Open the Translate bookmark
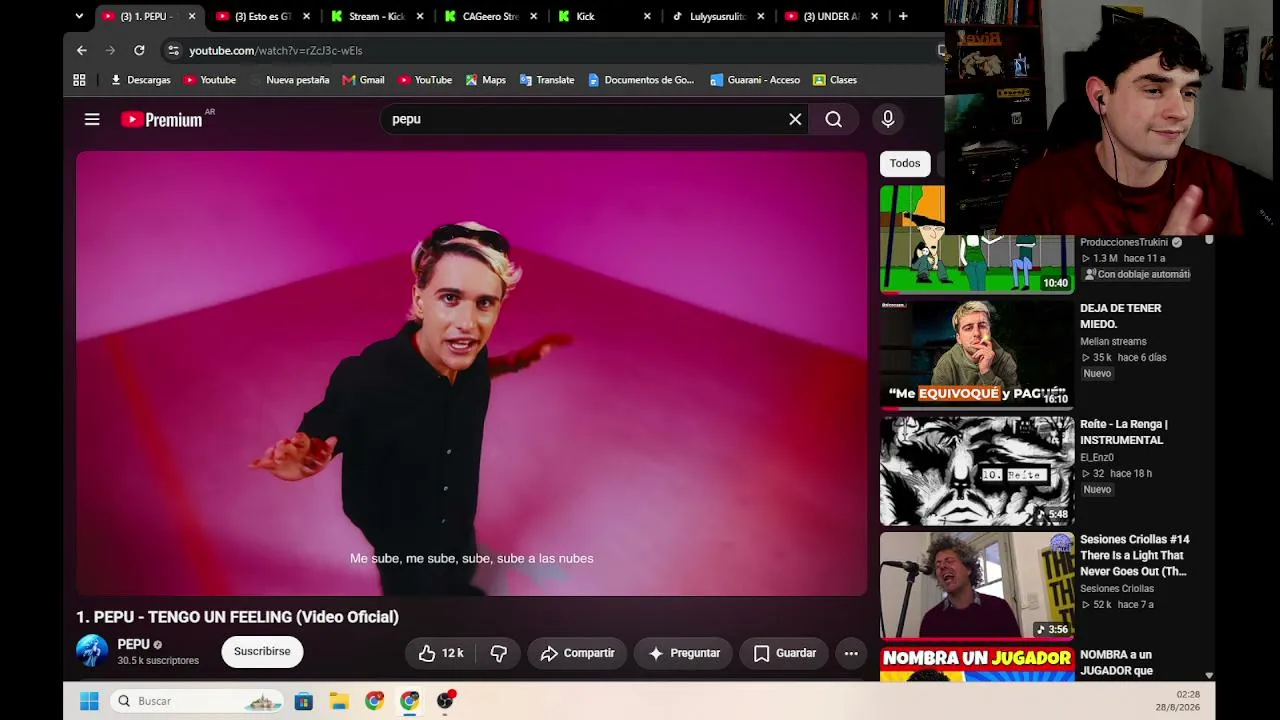 coord(547,80)
